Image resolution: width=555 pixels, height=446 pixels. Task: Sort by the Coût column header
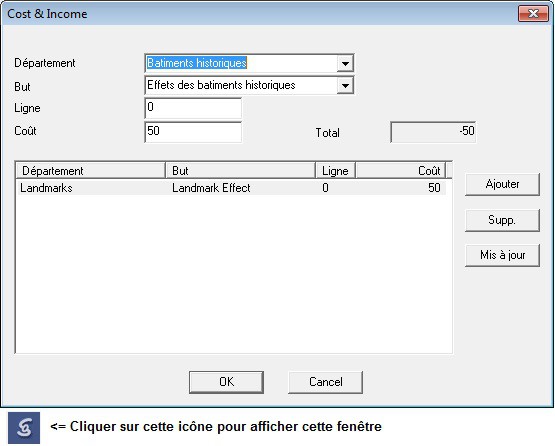tap(400, 171)
